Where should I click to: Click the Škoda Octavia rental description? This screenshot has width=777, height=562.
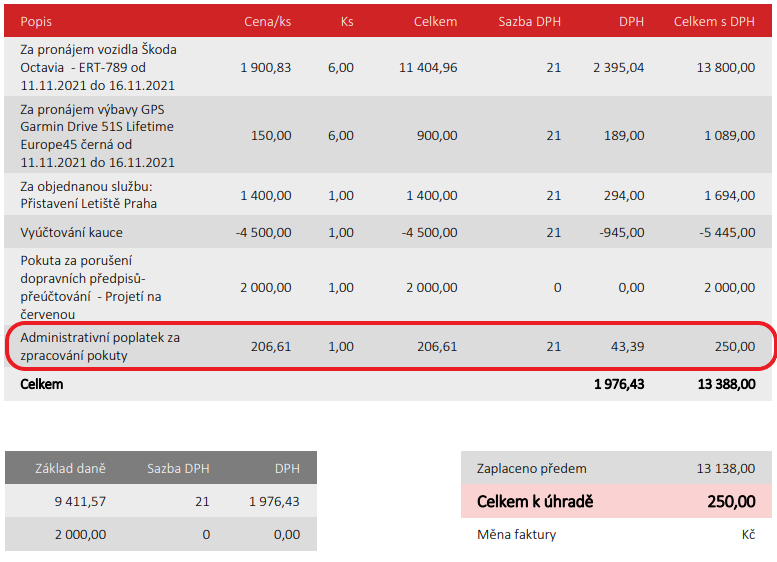tap(98, 67)
